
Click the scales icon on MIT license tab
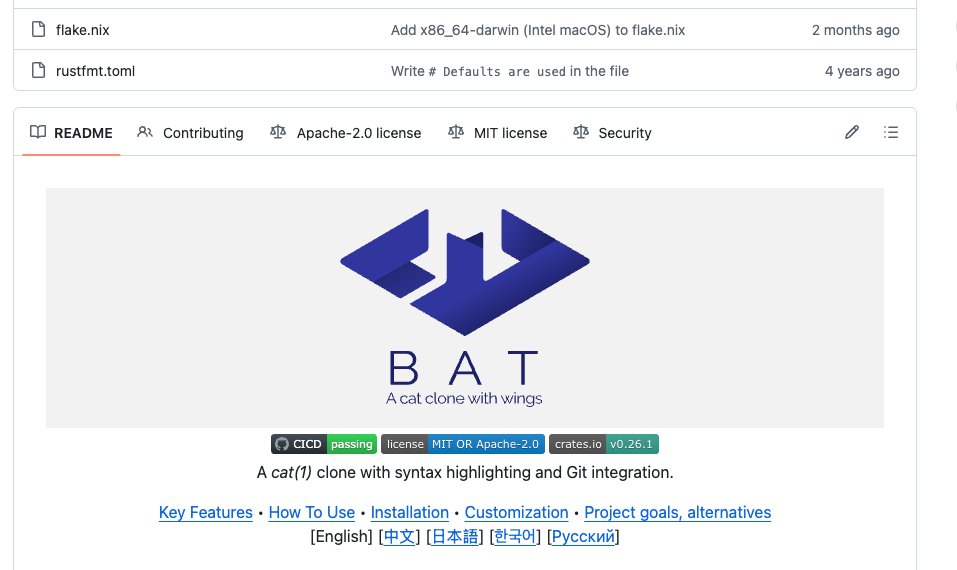[455, 132]
